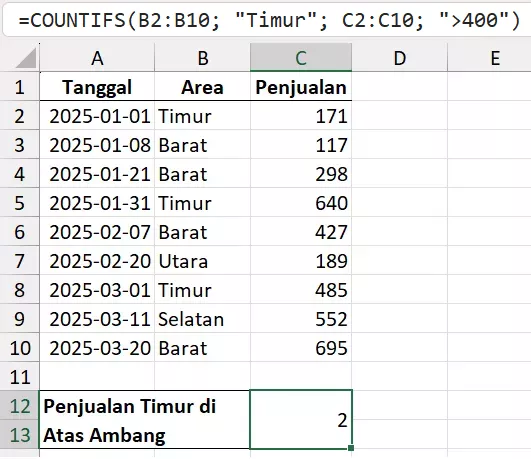531x459 pixels.
Task: Select row 13 header
Action: pyautogui.click(x=20, y=435)
